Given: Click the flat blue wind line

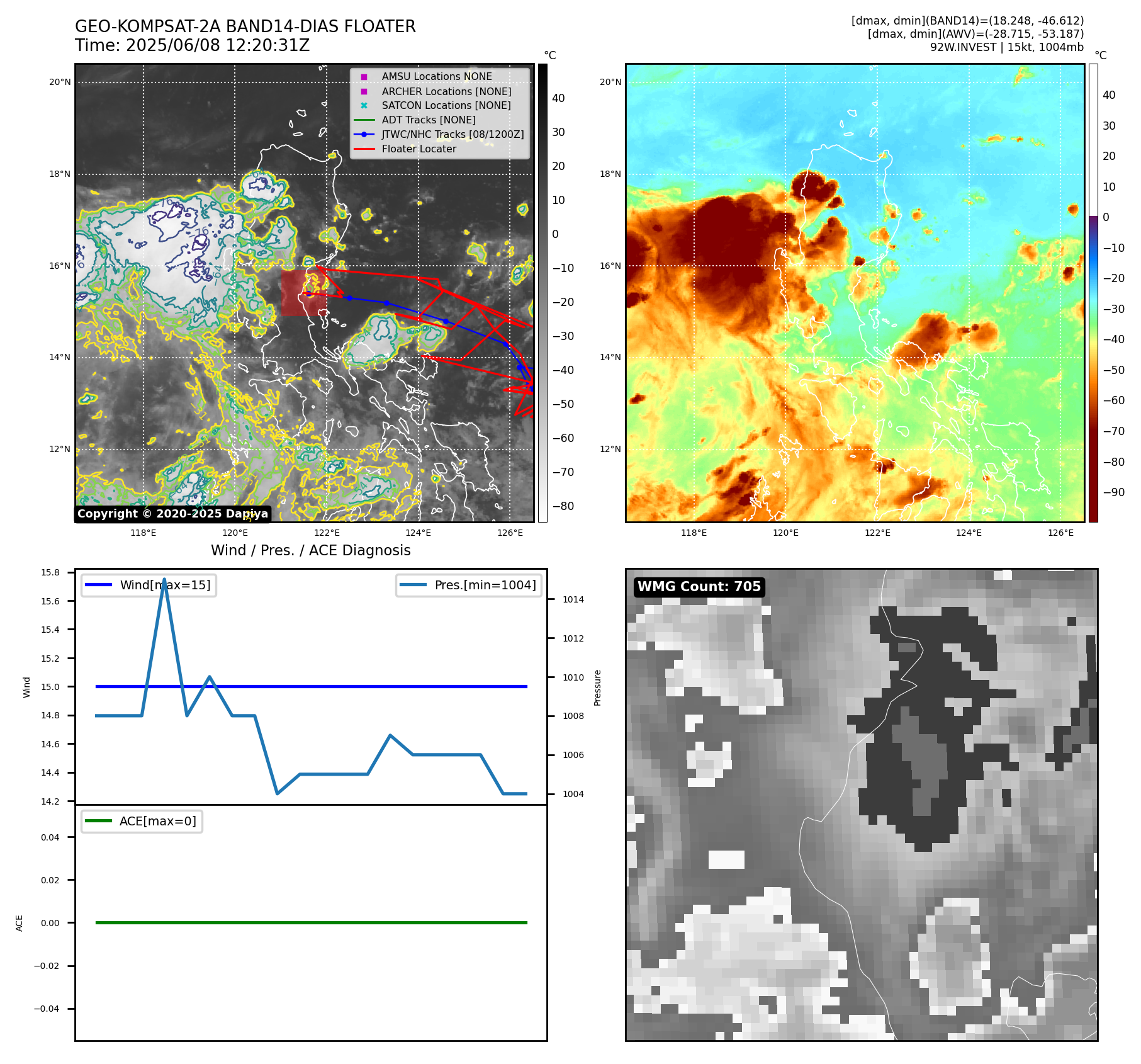Looking at the screenshot, I should (x=312, y=686).
